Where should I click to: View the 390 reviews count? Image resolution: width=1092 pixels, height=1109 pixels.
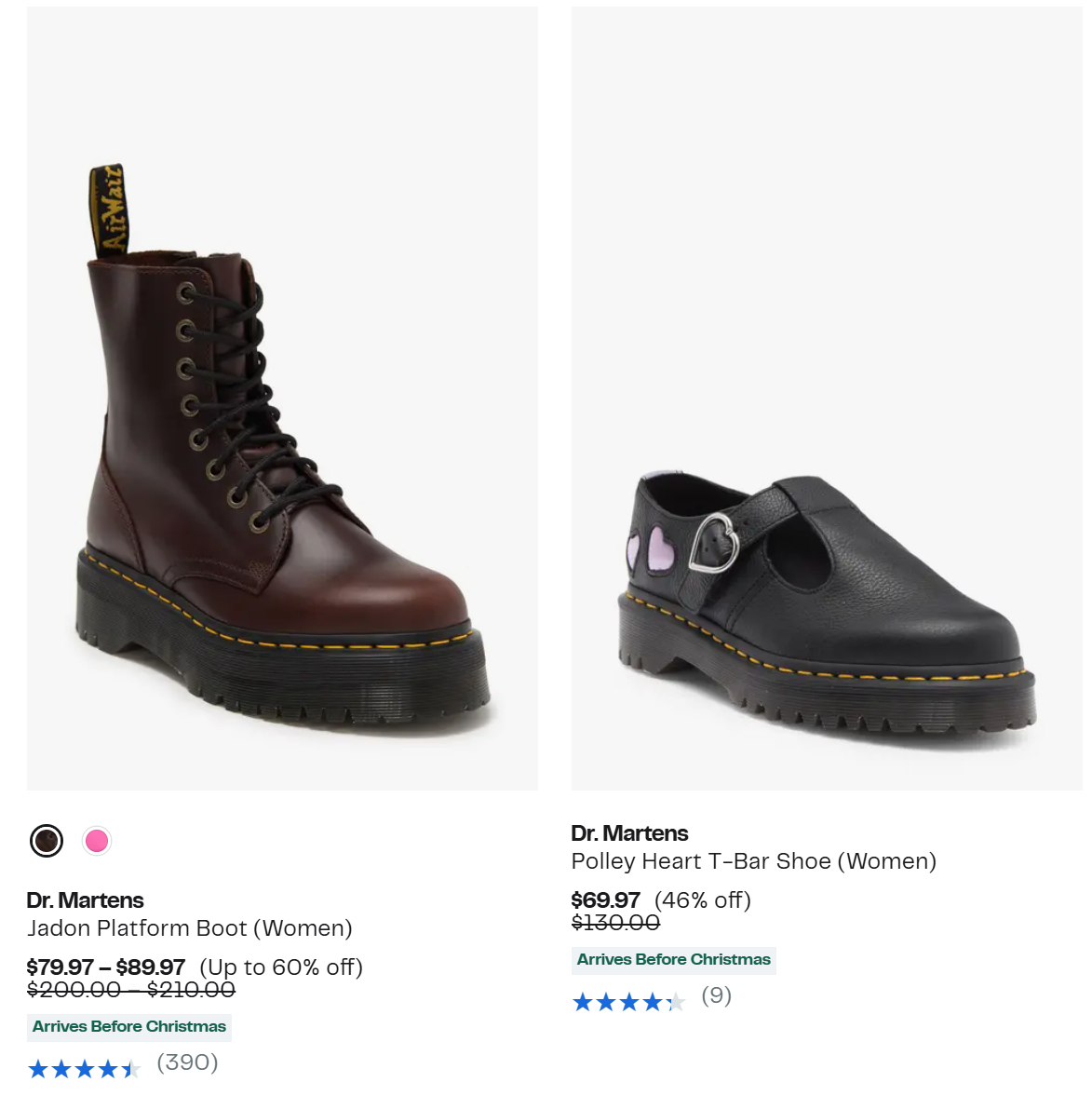(187, 1062)
